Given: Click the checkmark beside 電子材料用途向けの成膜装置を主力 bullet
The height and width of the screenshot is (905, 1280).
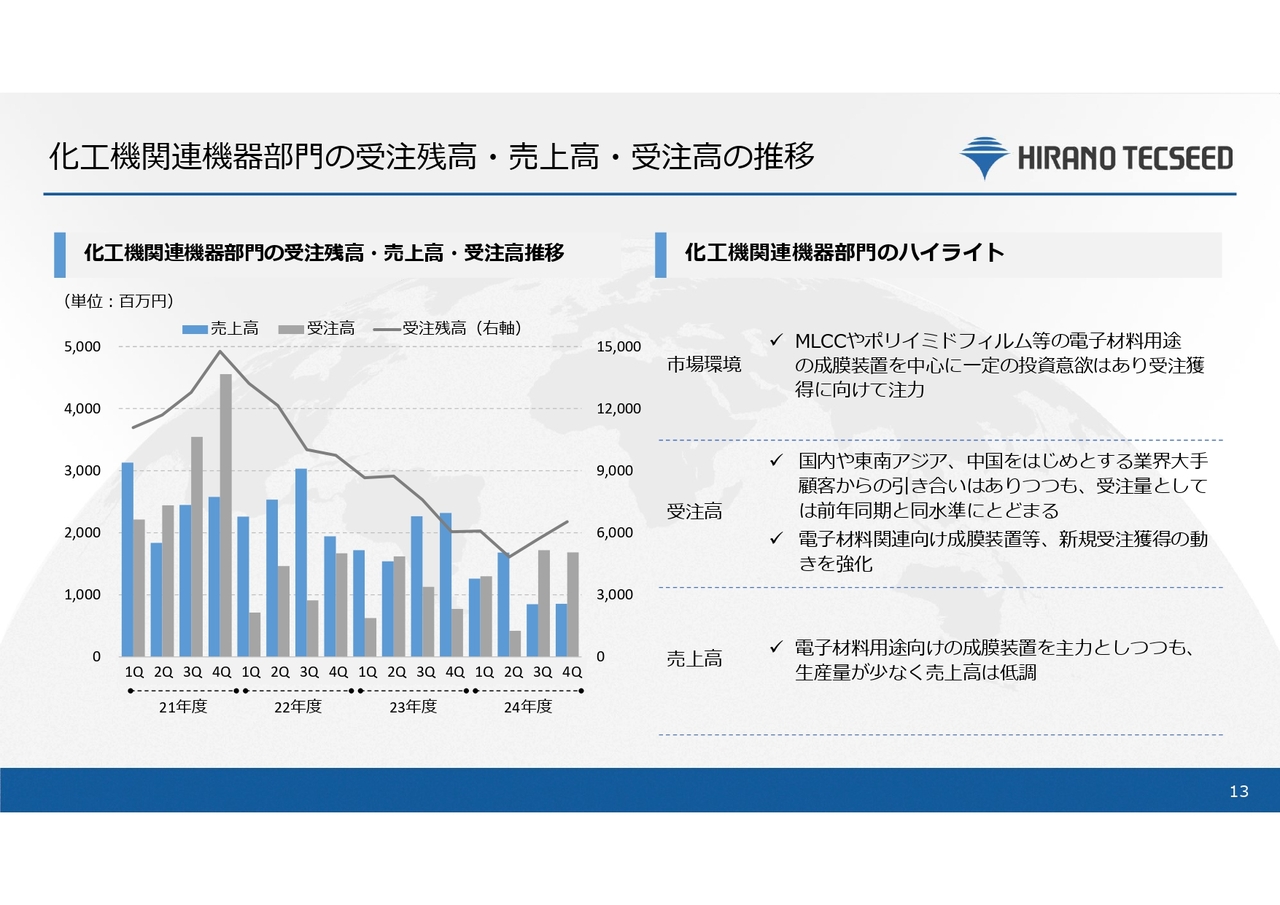Looking at the screenshot, I should [x=775, y=648].
